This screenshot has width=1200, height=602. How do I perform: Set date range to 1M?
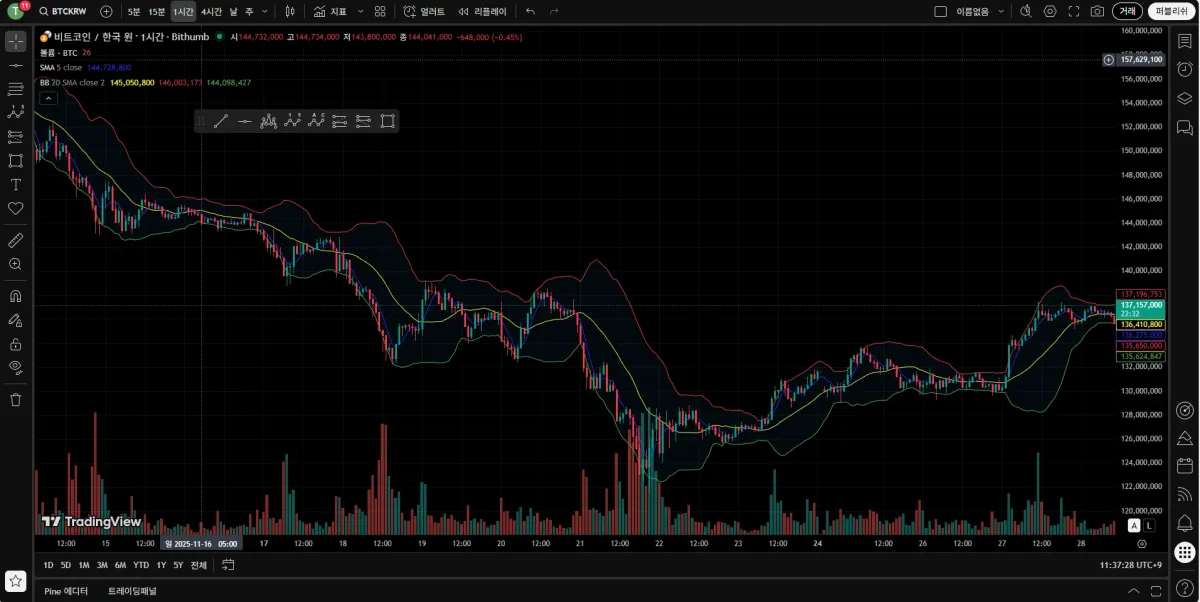[84, 565]
